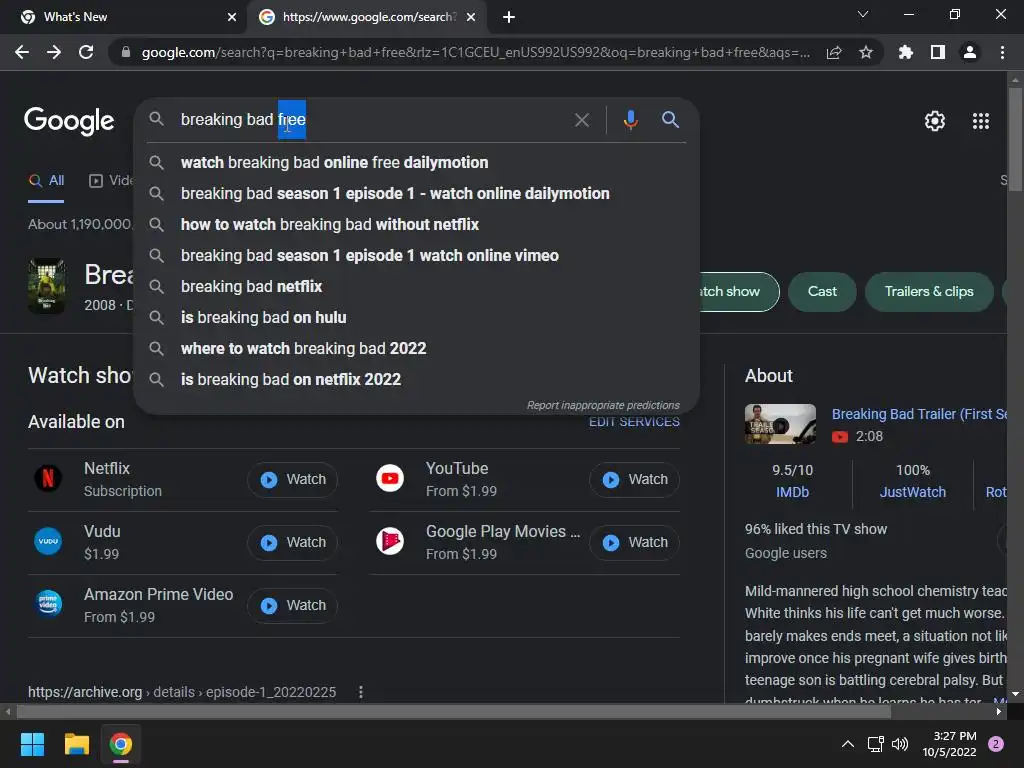Open options for the archive.org result

point(360,692)
